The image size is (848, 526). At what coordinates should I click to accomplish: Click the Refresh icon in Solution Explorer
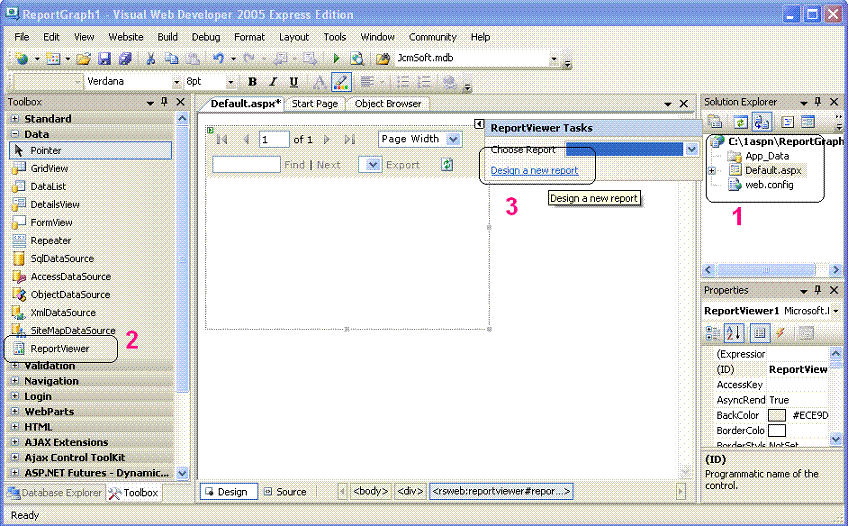point(740,122)
